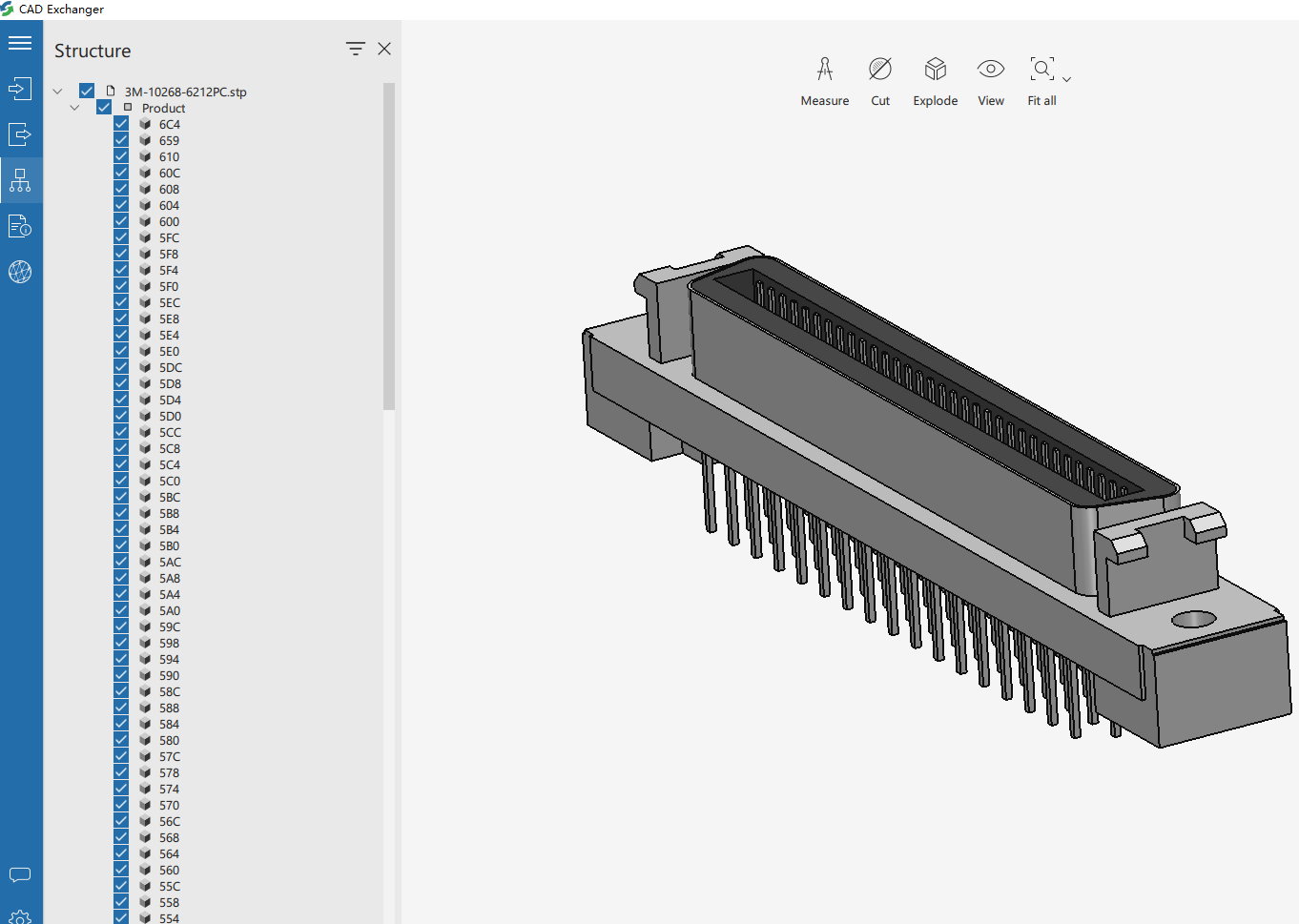This screenshot has width=1299, height=924.
Task: Click the Export file sidebar icon
Action: [x=20, y=134]
